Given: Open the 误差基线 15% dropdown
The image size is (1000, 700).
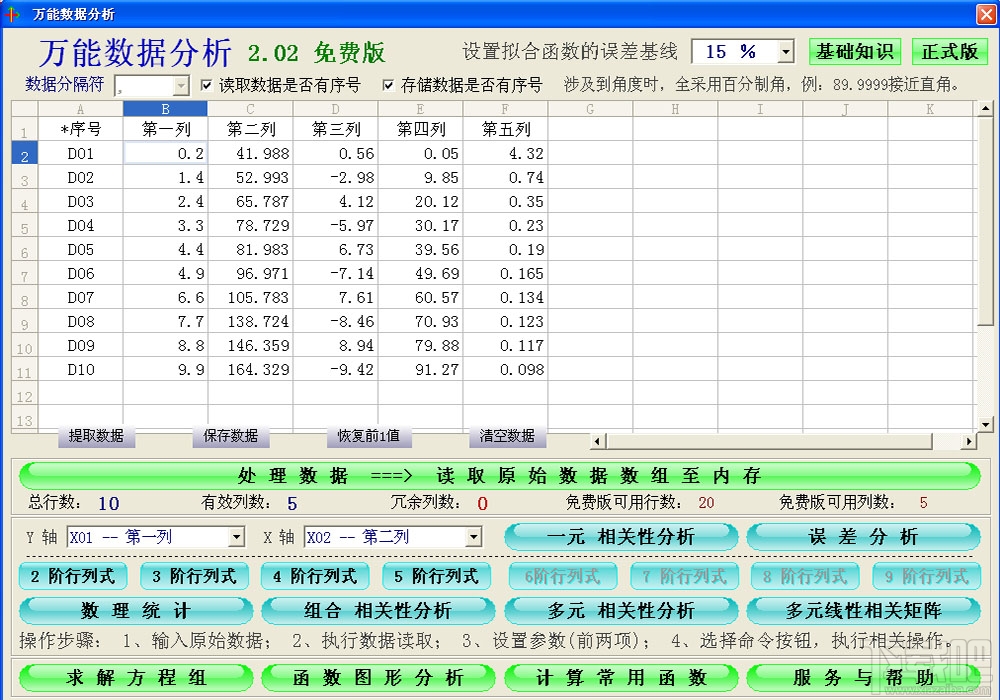Looking at the screenshot, I should coord(786,52).
